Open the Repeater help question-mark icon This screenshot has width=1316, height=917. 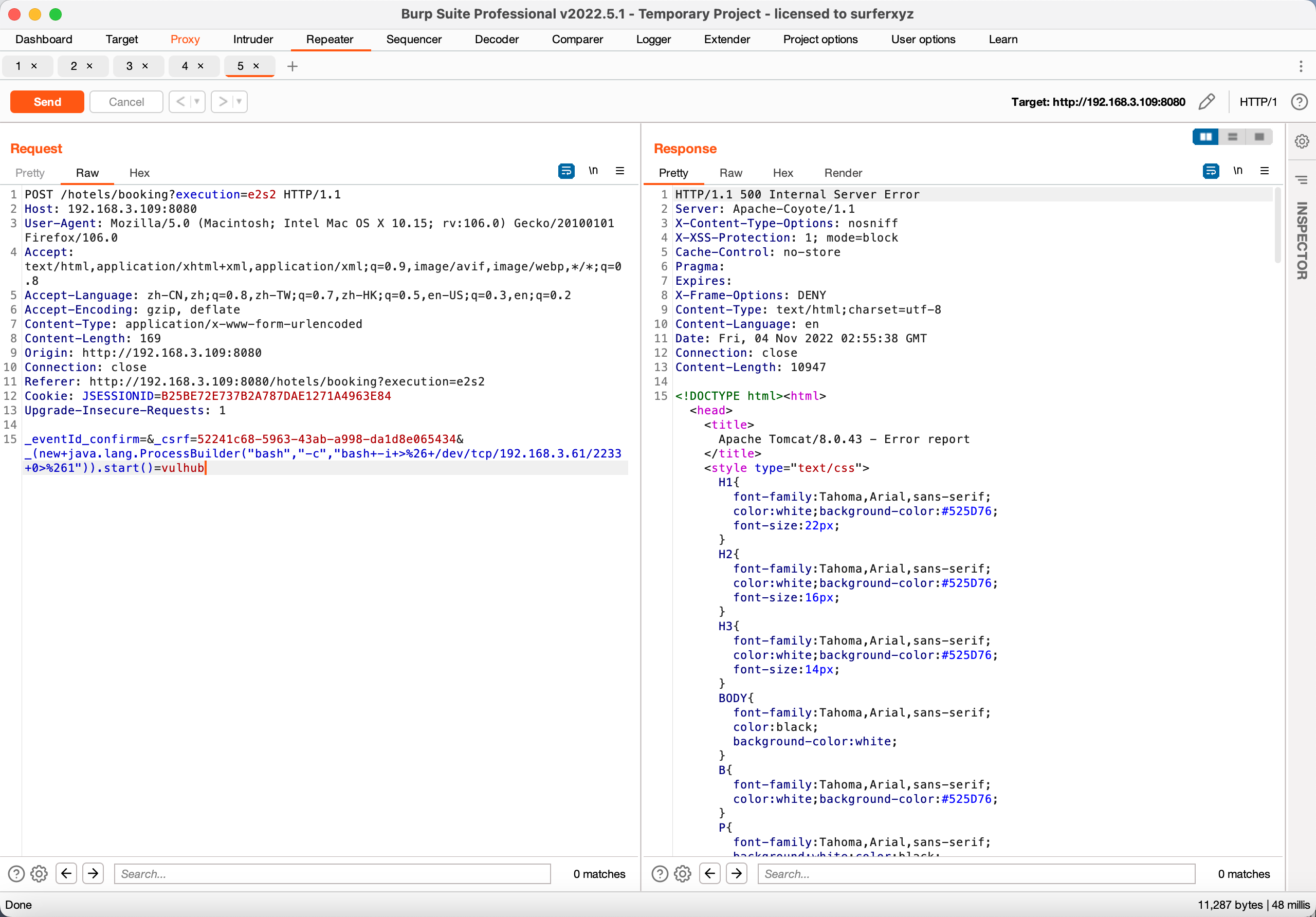point(1299,101)
